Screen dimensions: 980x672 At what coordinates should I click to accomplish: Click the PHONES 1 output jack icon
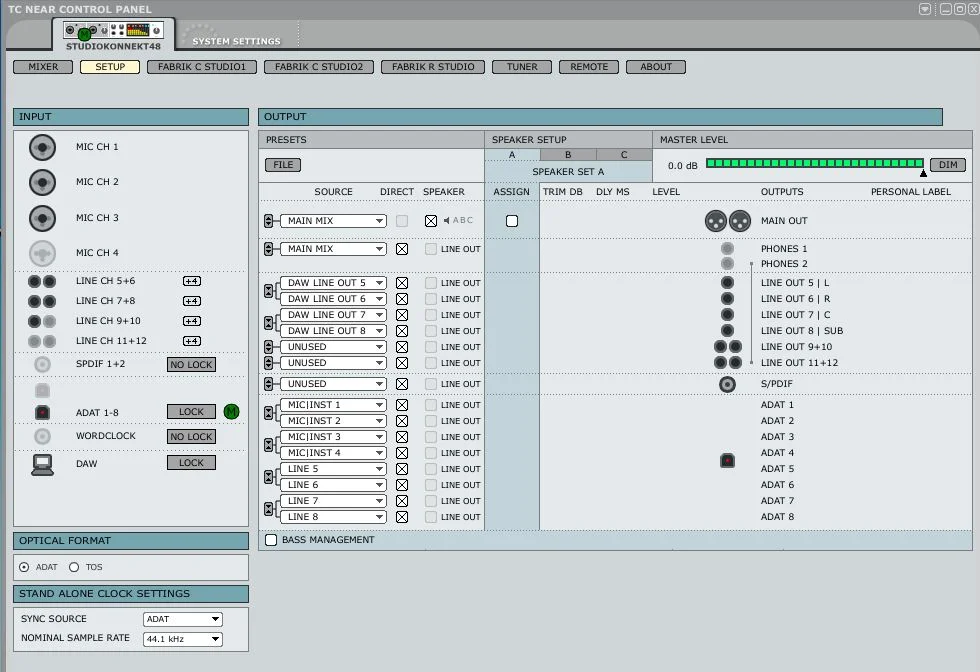point(727,248)
